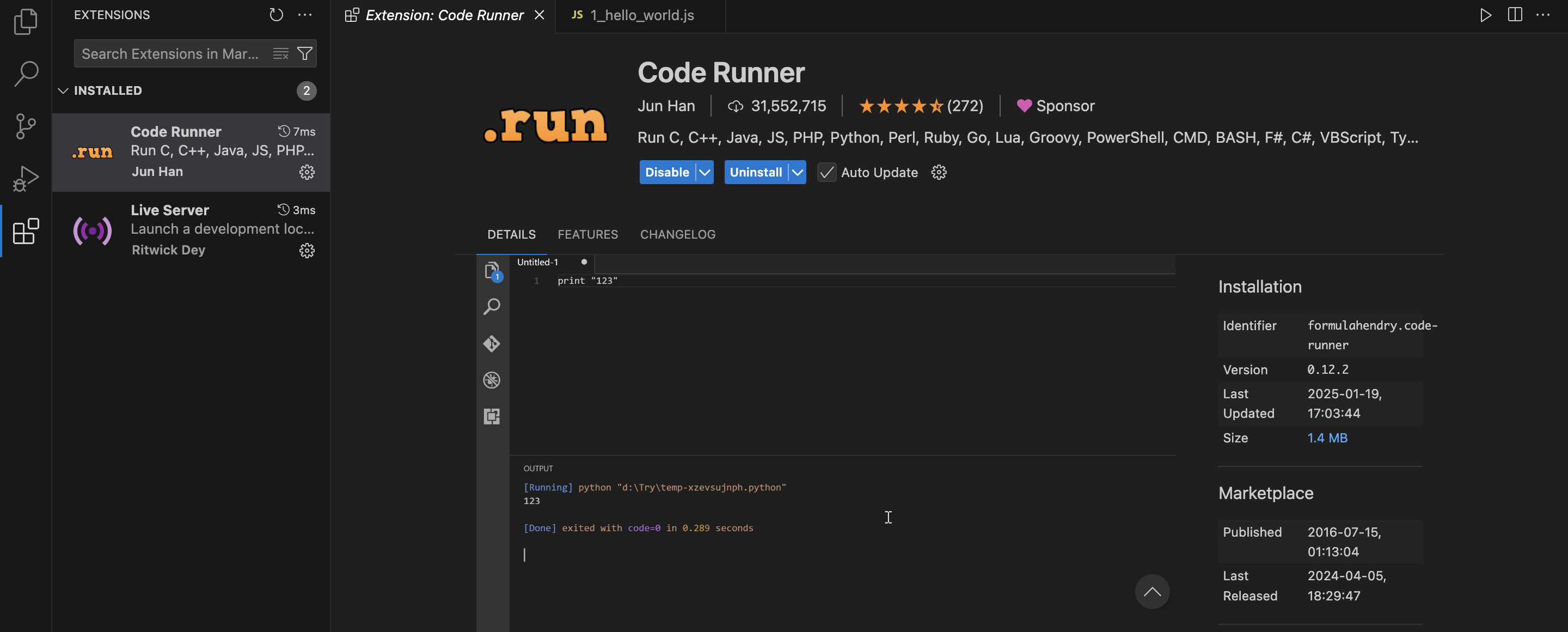Switch to the CHANGELOG tab

click(677, 234)
